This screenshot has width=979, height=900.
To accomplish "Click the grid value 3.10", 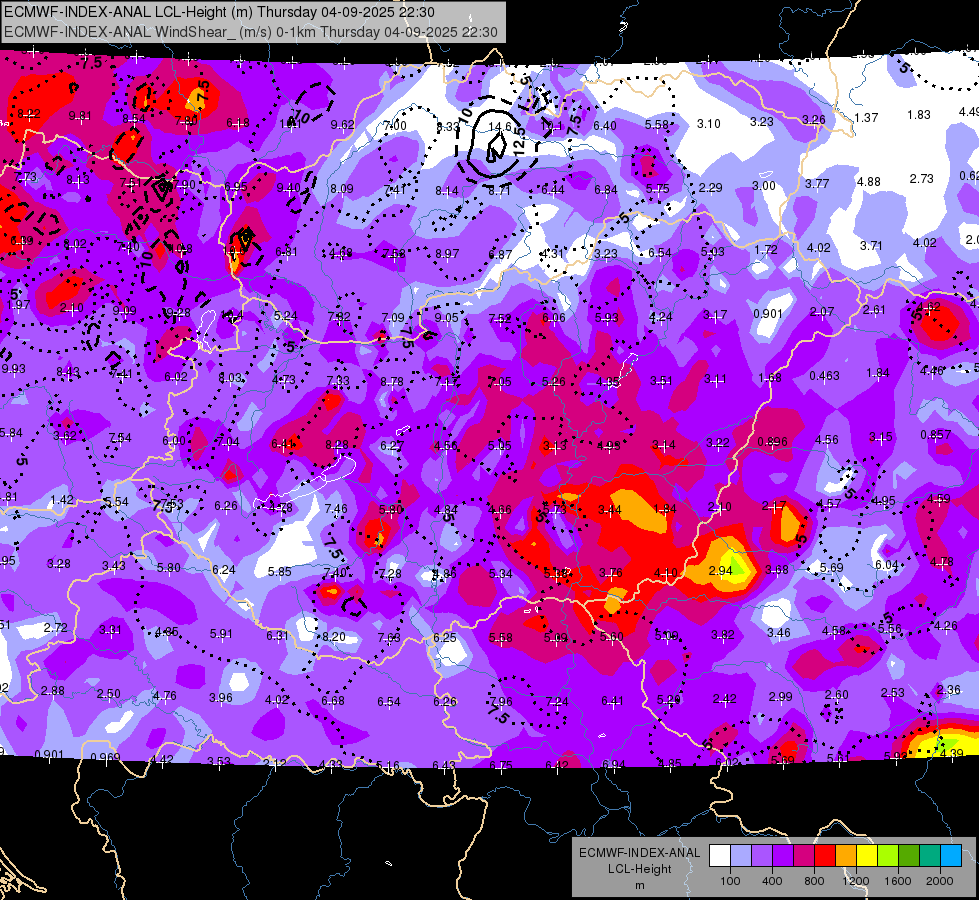I will pos(709,124).
